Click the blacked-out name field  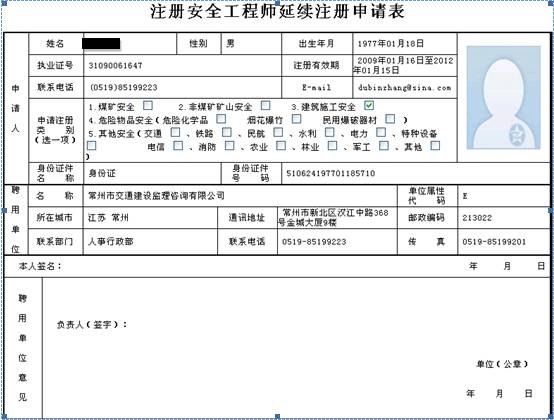(101, 43)
